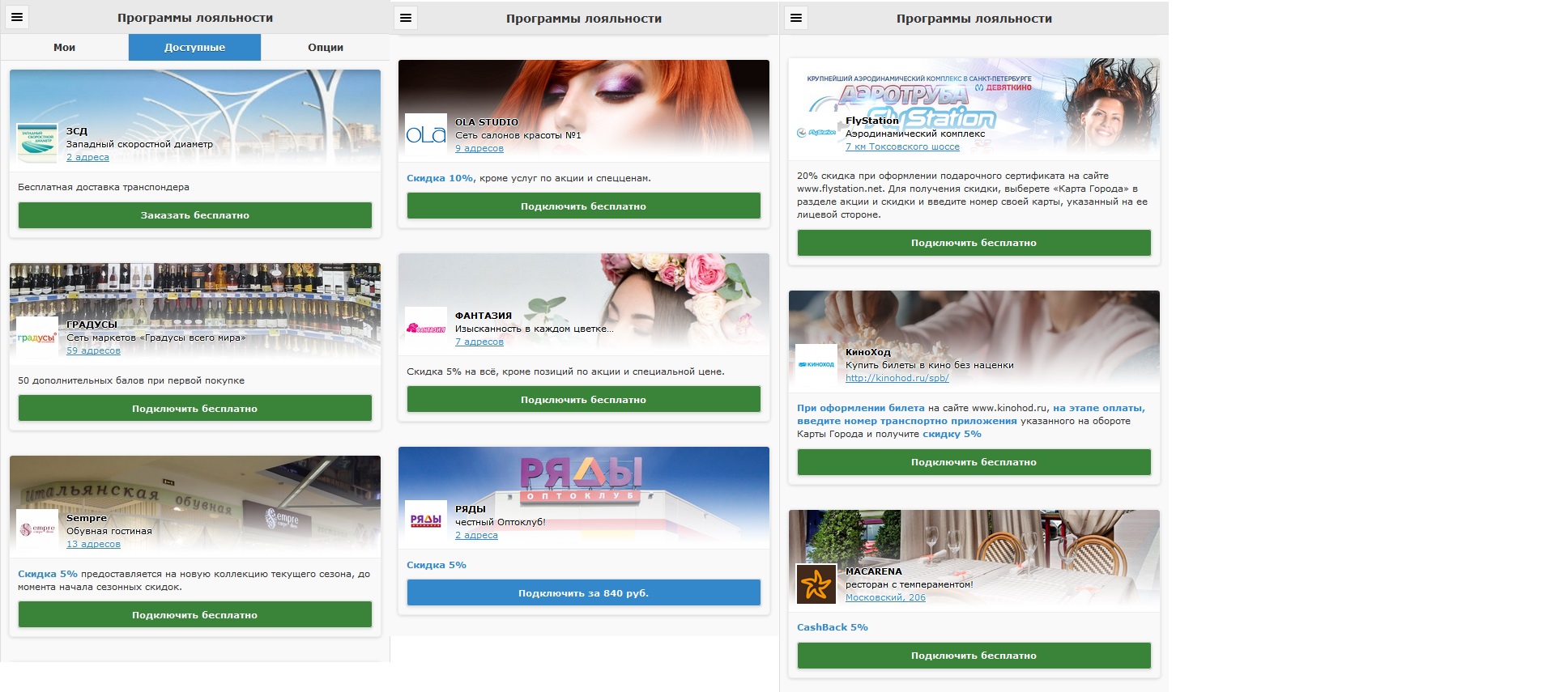This screenshot has width=1568, height=692.
Task: Connect the MACARENA CashBack program for free
Action: tap(974, 656)
